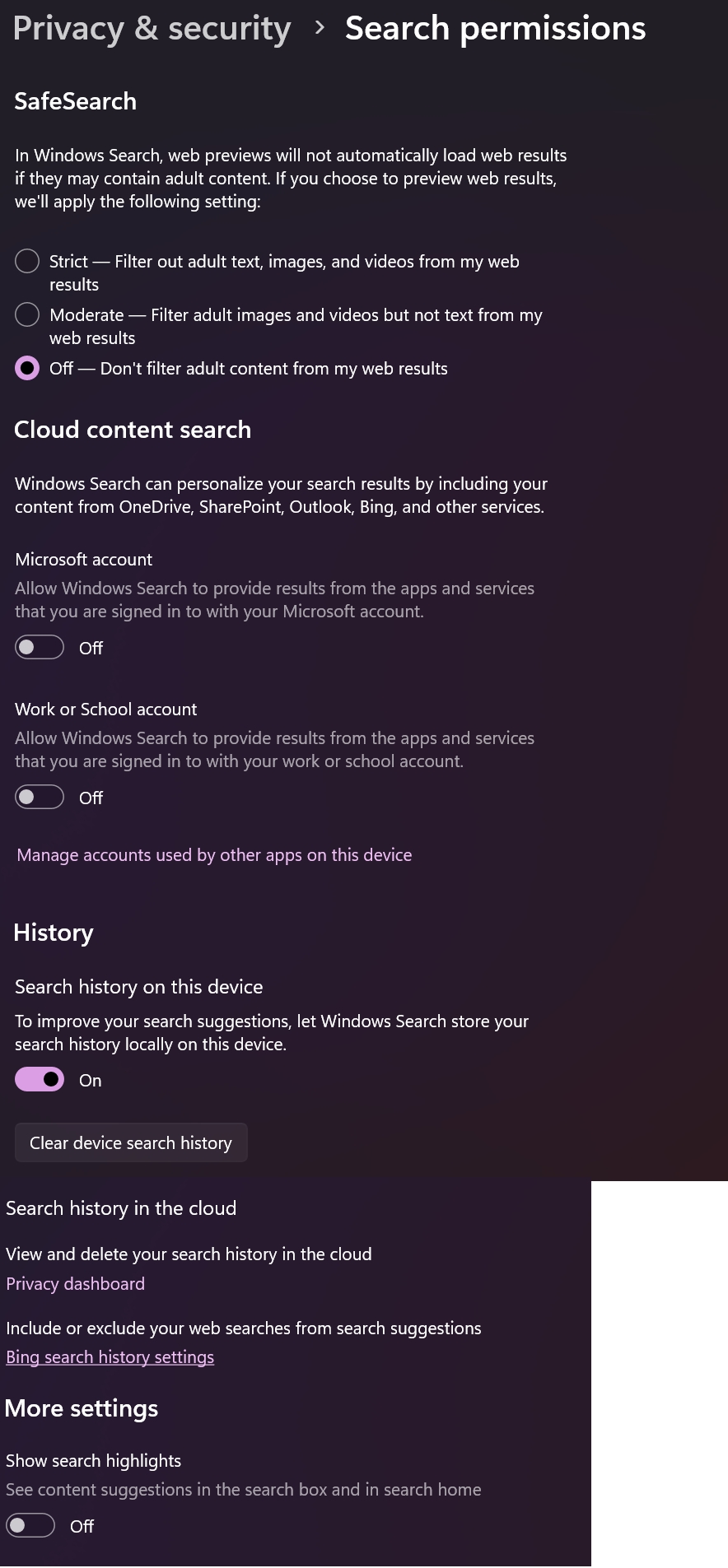Click the SafeSearch section heading

click(x=76, y=101)
